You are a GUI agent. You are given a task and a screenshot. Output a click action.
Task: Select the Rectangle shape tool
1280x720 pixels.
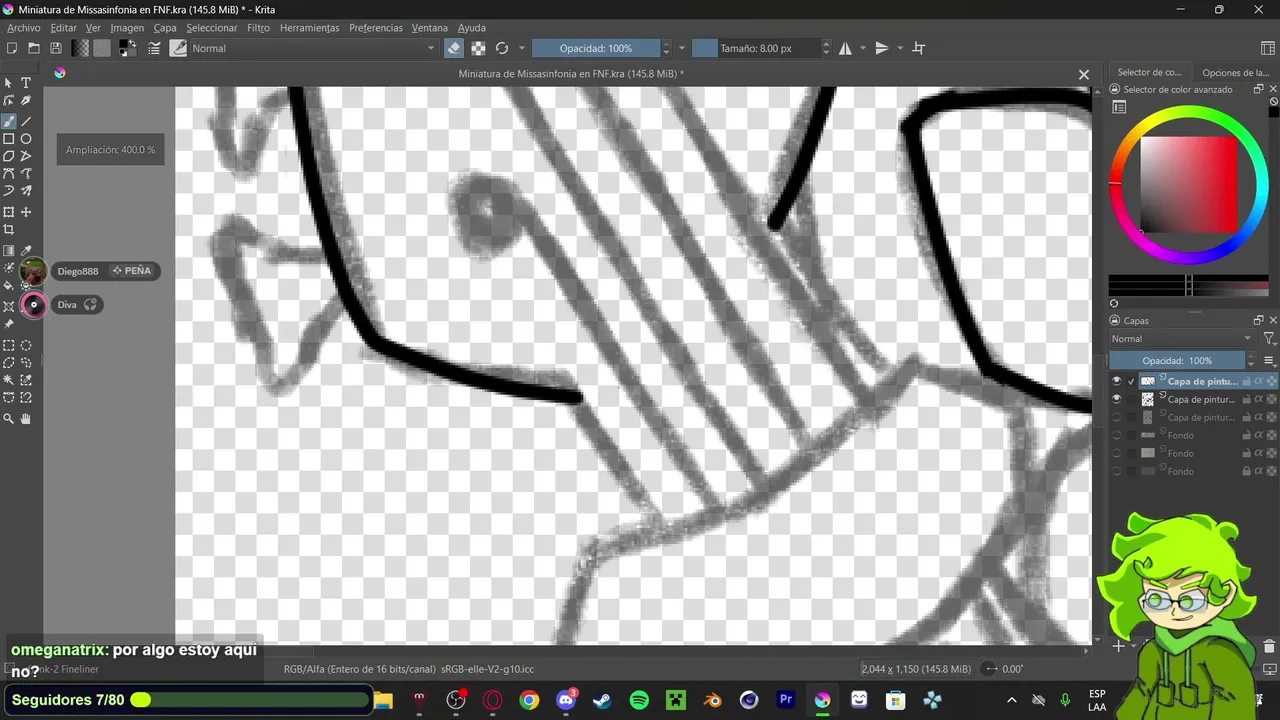[9, 139]
